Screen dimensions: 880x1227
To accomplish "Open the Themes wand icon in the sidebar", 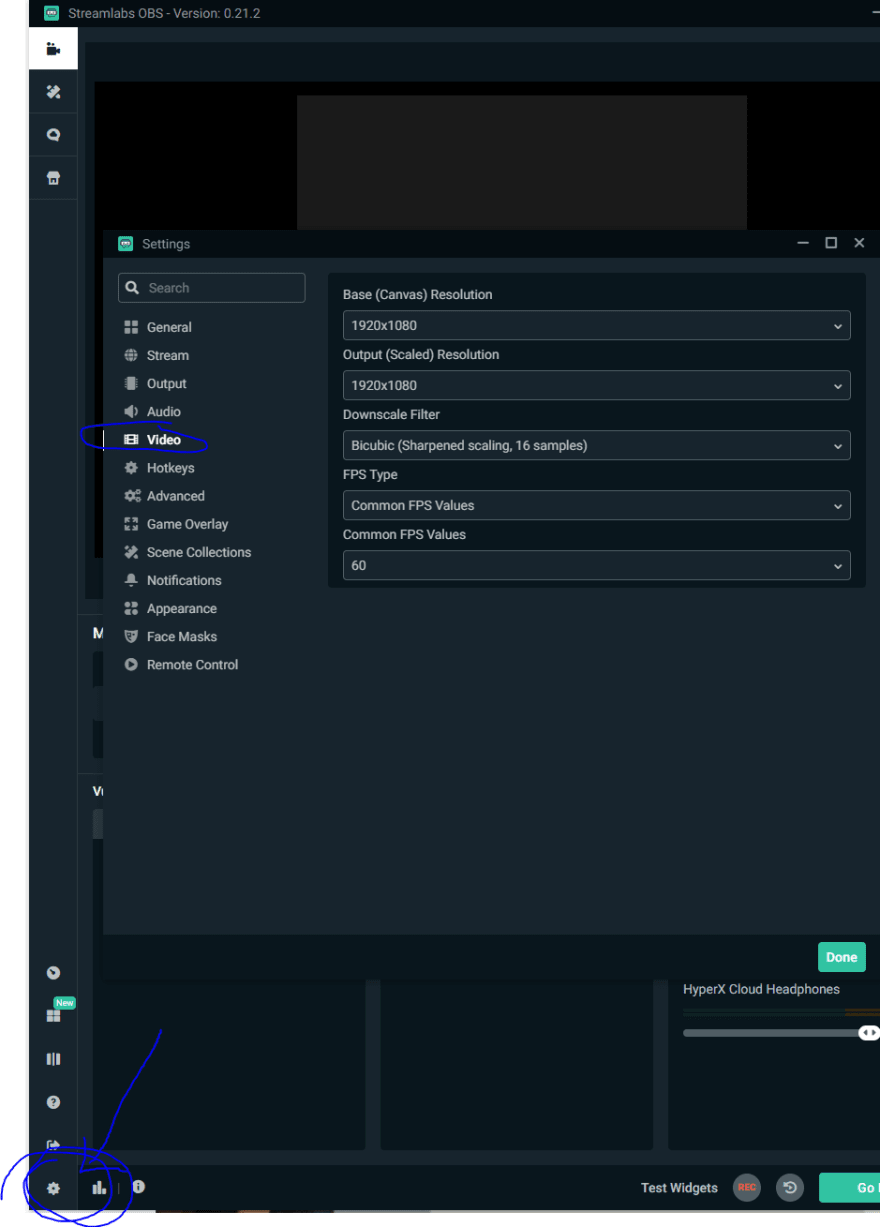I will coord(53,92).
